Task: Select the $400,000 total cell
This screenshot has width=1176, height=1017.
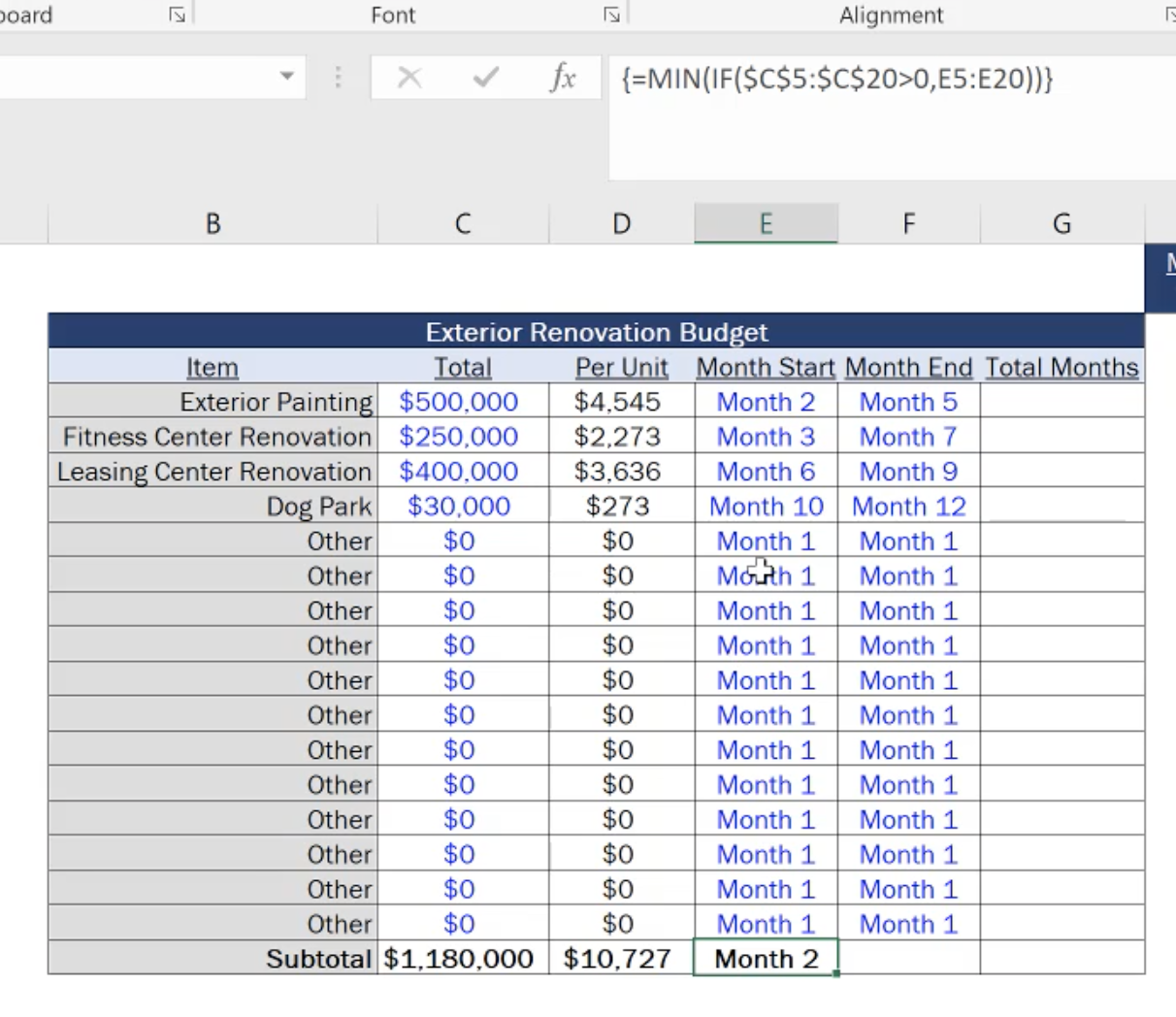Action: click(463, 472)
